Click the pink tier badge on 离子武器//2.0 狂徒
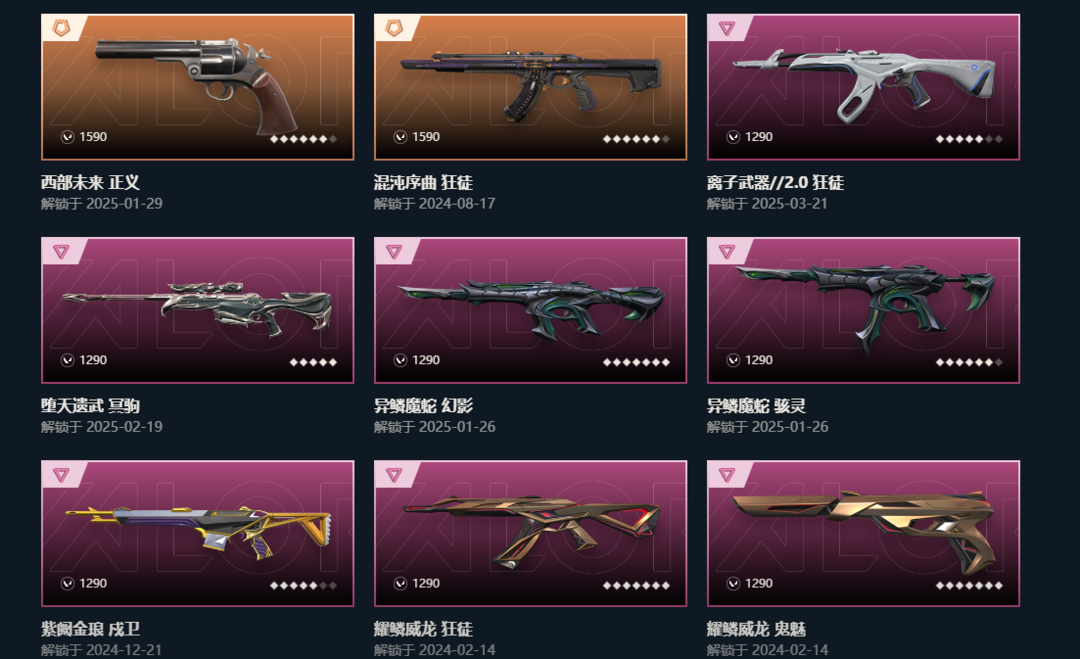This screenshot has height=659, width=1080. coord(727,28)
